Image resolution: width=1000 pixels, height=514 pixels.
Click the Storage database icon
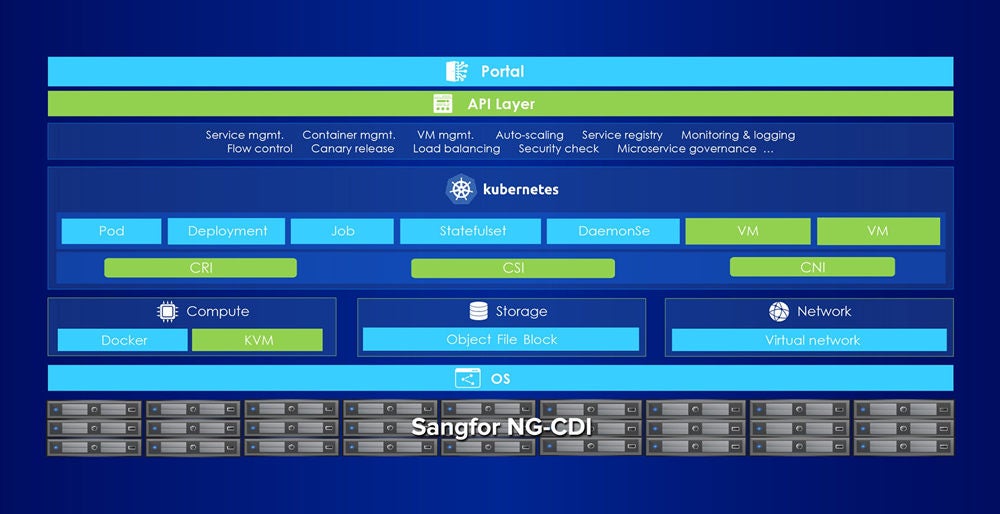point(478,311)
